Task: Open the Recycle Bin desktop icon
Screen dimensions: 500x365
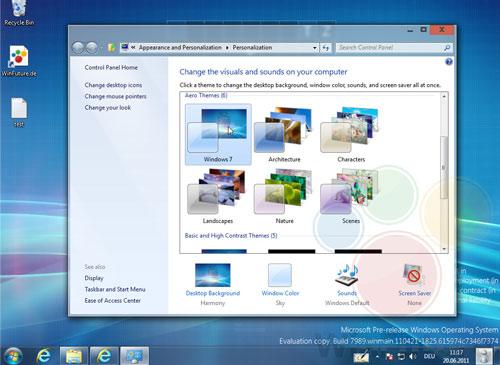Action: [18, 13]
